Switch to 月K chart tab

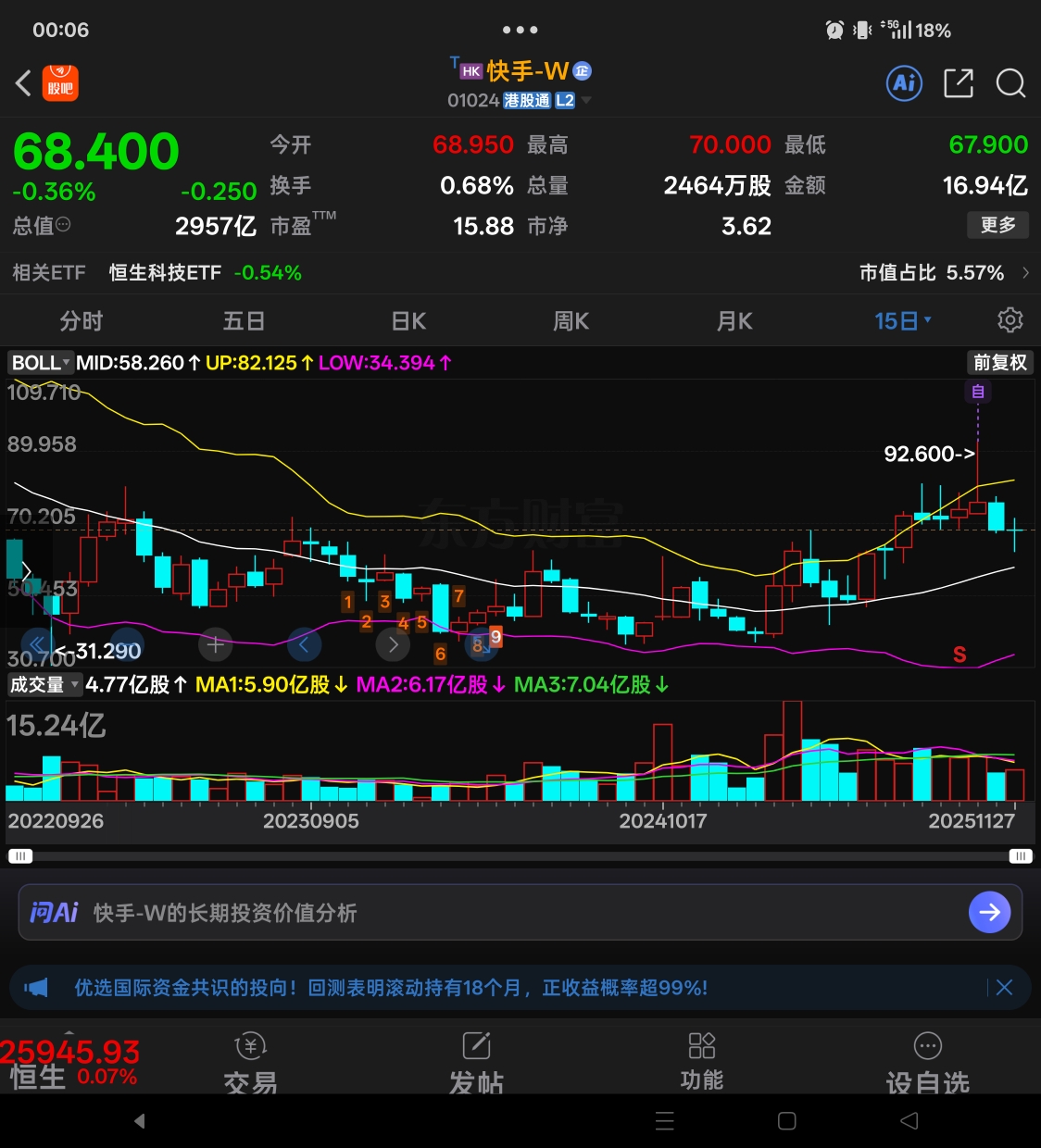[x=734, y=320]
